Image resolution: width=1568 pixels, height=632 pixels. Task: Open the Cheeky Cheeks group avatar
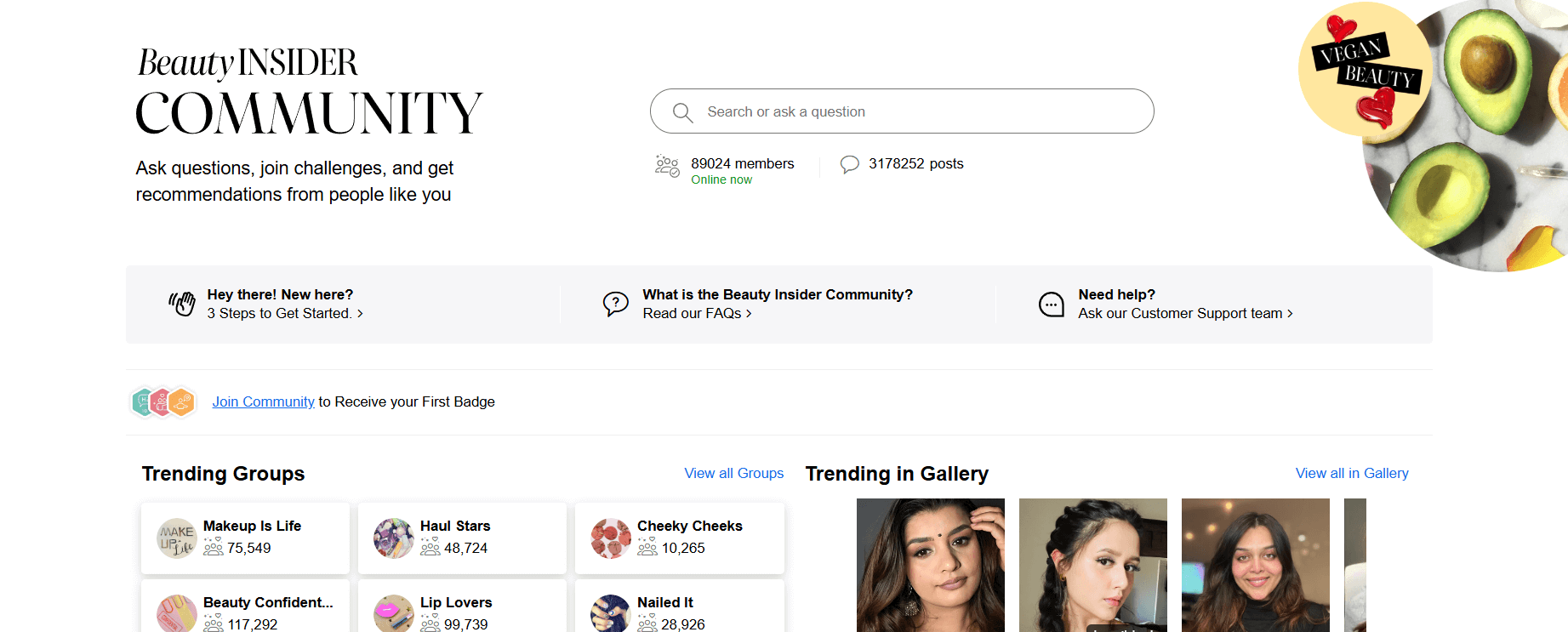pyautogui.click(x=611, y=538)
